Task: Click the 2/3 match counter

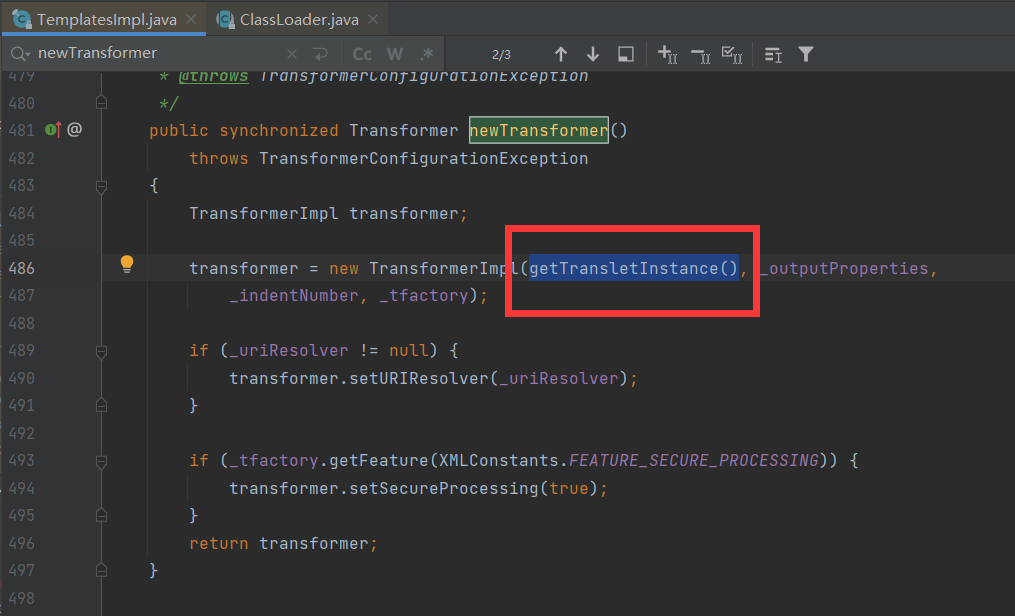Action: pyautogui.click(x=501, y=54)
